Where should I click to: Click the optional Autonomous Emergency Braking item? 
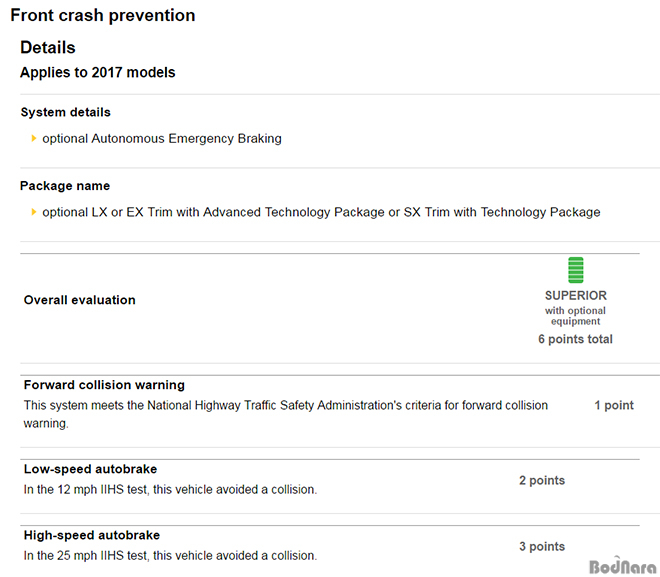[162, 138]
